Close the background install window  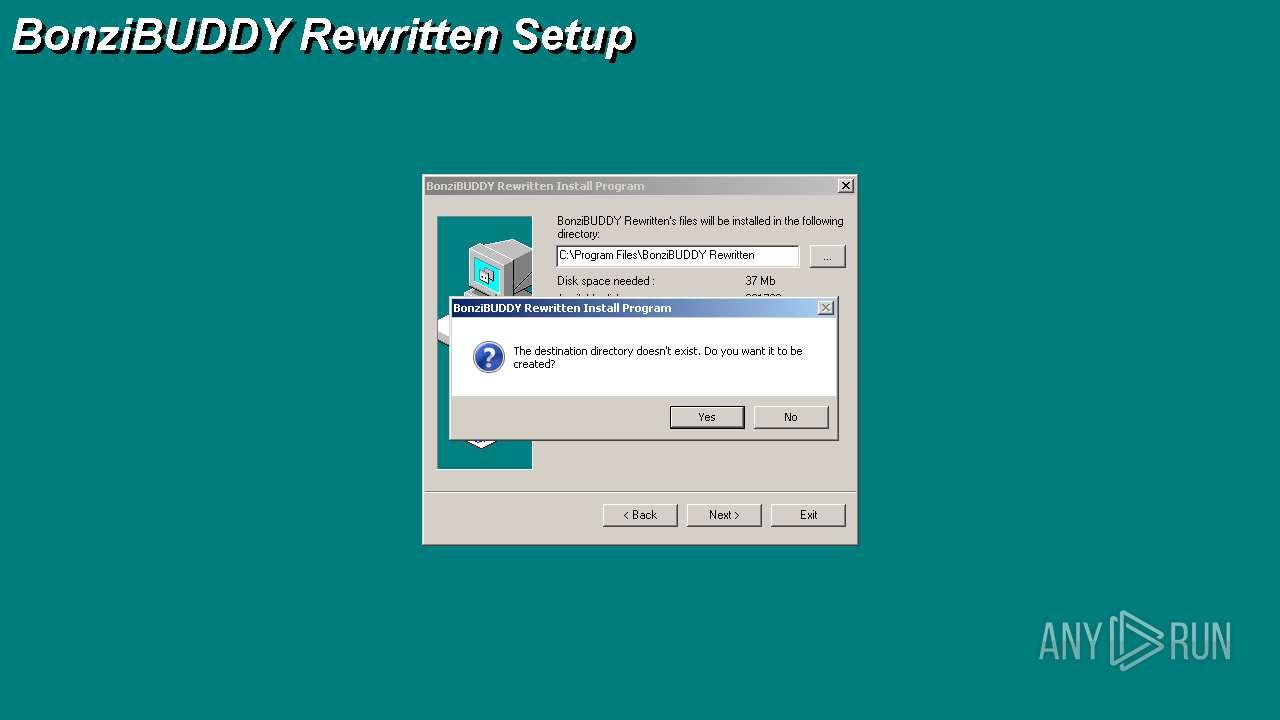pos(846,186)
